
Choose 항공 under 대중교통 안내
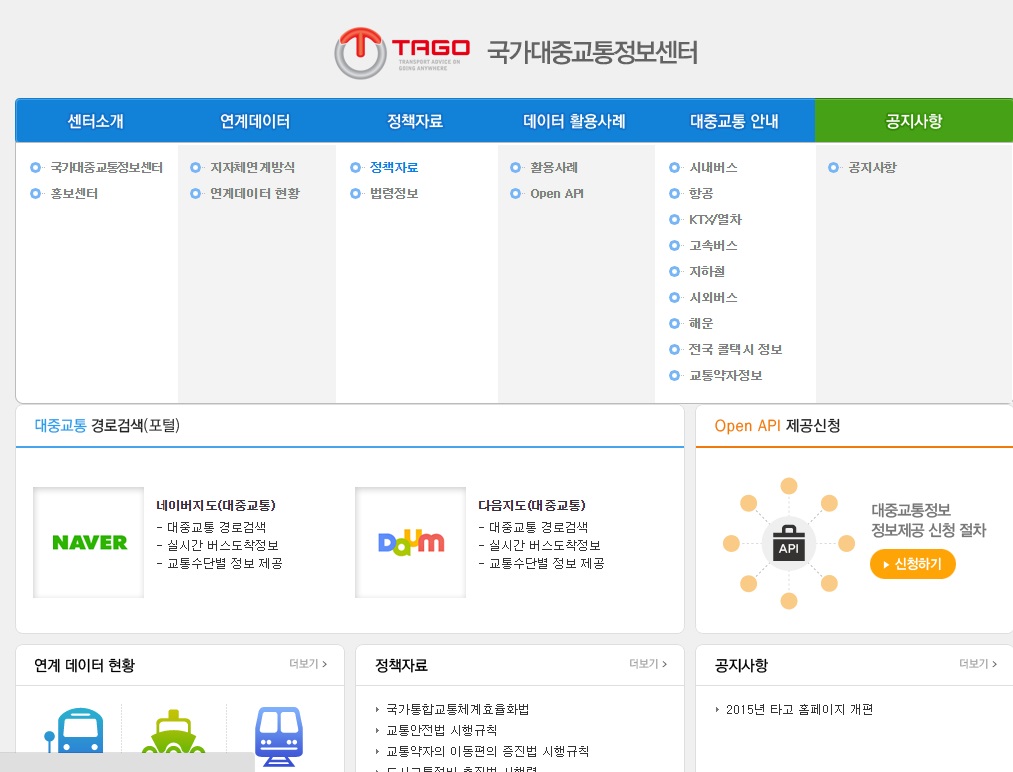[x=701, y=193]
